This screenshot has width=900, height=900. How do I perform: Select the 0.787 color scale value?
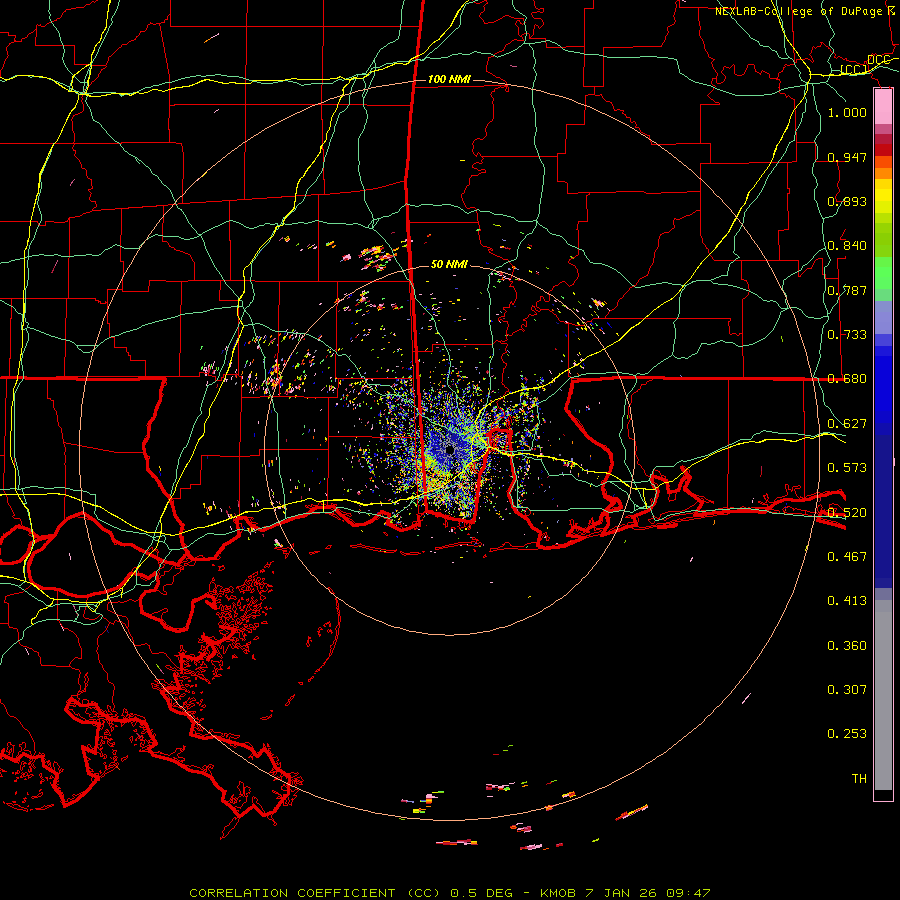point(847,290)
